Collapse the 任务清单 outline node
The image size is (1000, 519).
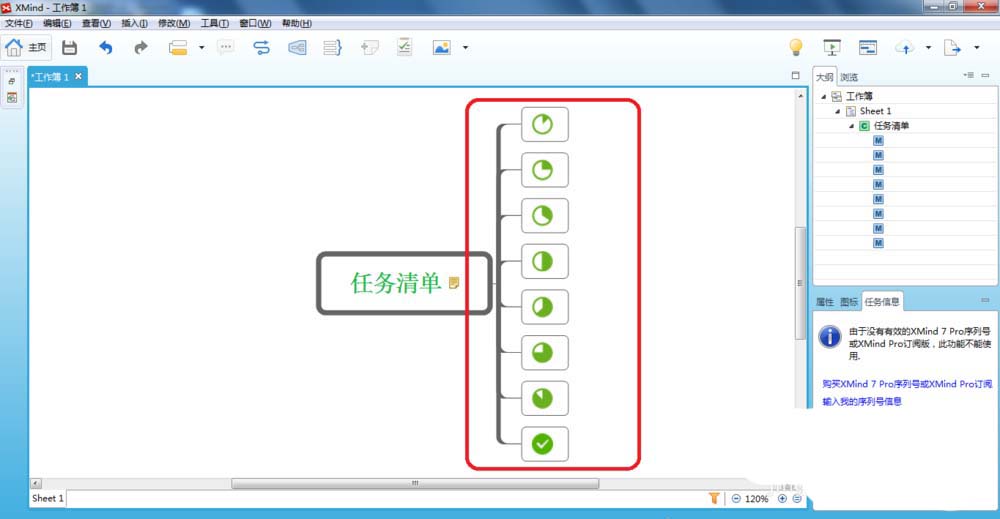(x=851, y=126)
